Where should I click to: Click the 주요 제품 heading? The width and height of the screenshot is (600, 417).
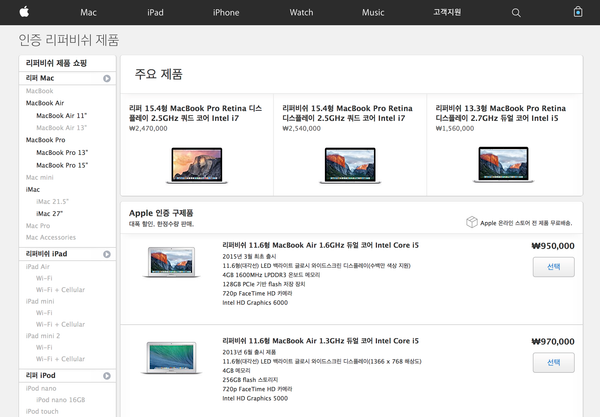point(158,74)
